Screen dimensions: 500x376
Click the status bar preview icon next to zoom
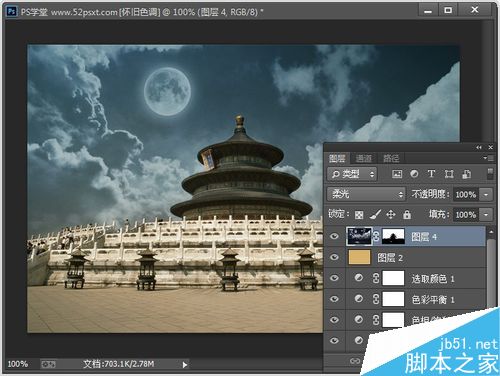coord(48,364)
